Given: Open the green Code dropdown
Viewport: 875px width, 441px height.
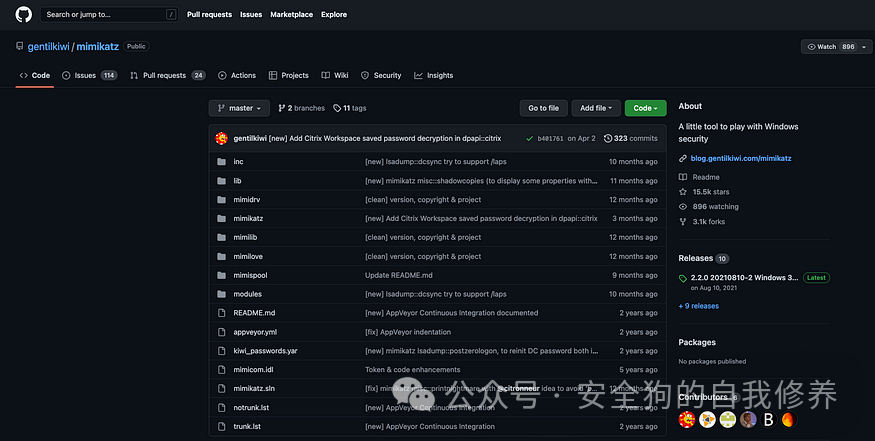Looking at the screenshot, I should [x=646, y=108].
